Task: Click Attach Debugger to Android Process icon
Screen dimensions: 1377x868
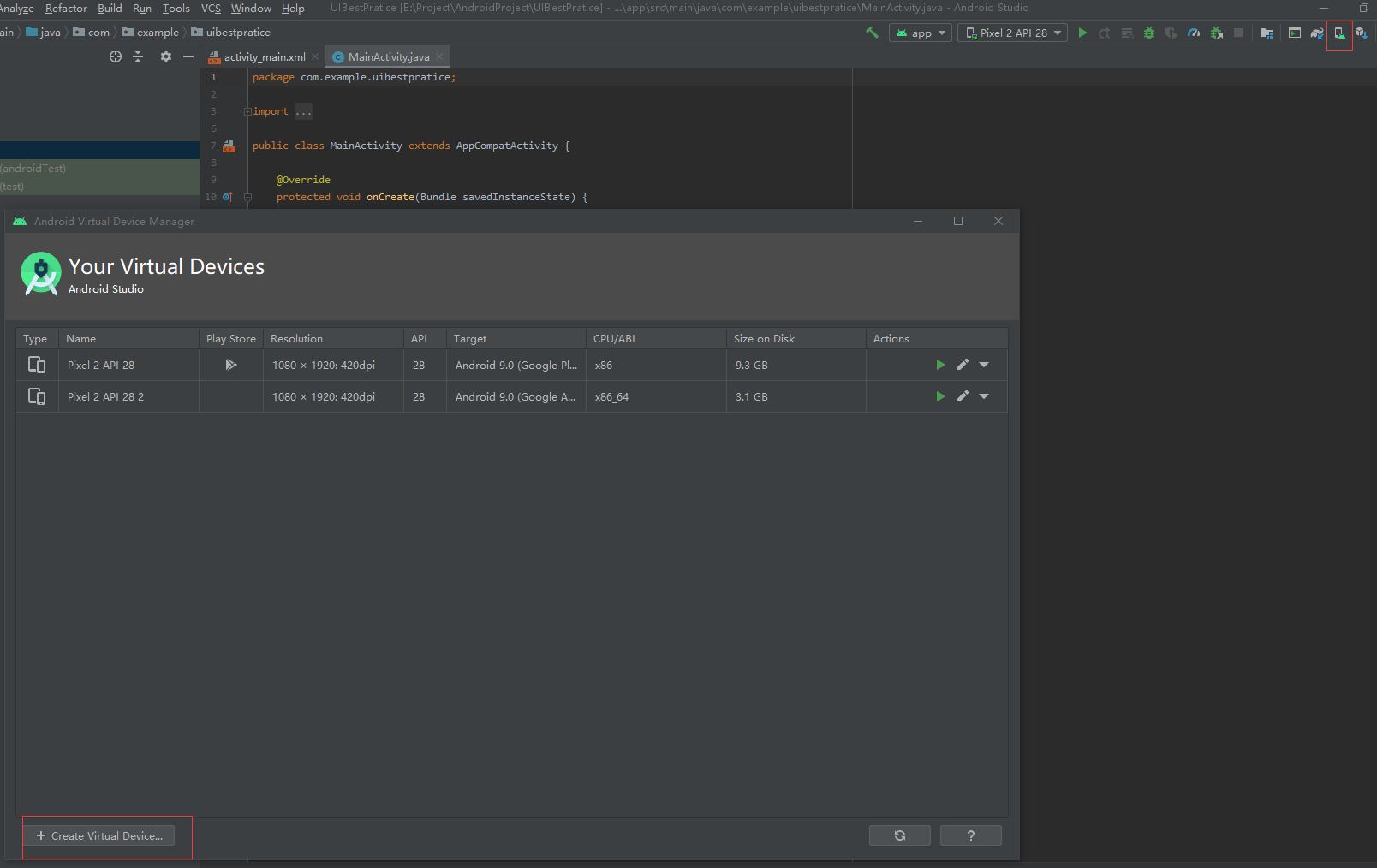Action: 1216,33
